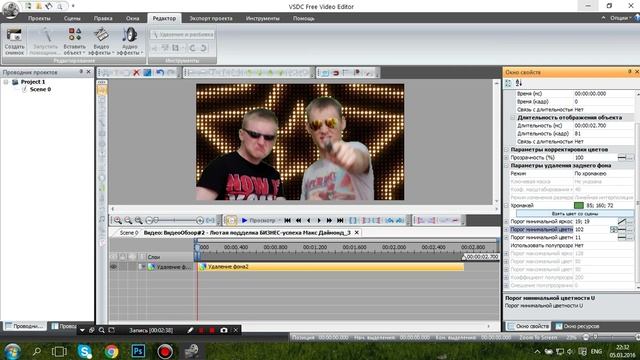This screenshot has width=640, height=360.
Task: Click the 00:00:02.700 end marker on timeline
Action: click(x=481, y=257)
